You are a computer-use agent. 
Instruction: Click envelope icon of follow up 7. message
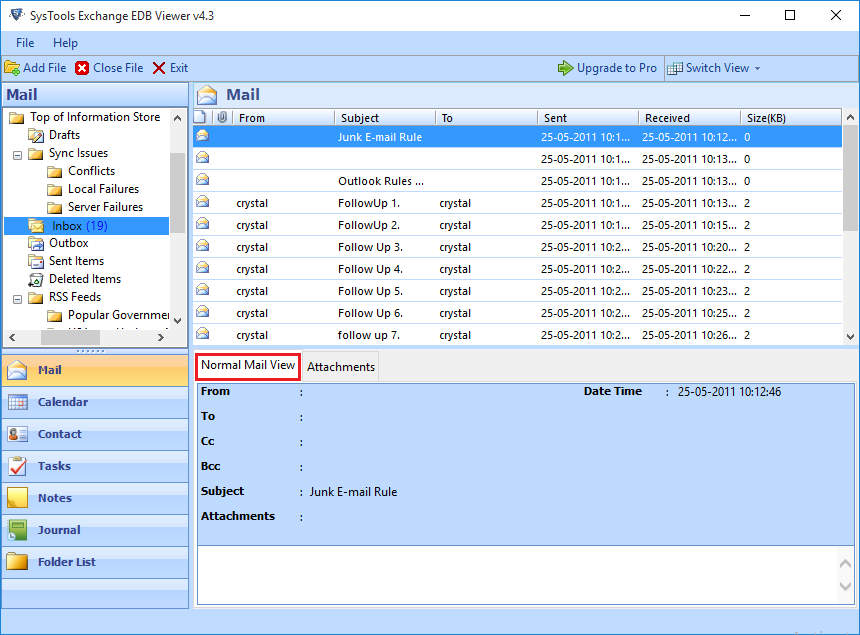(x=203, y=333)
